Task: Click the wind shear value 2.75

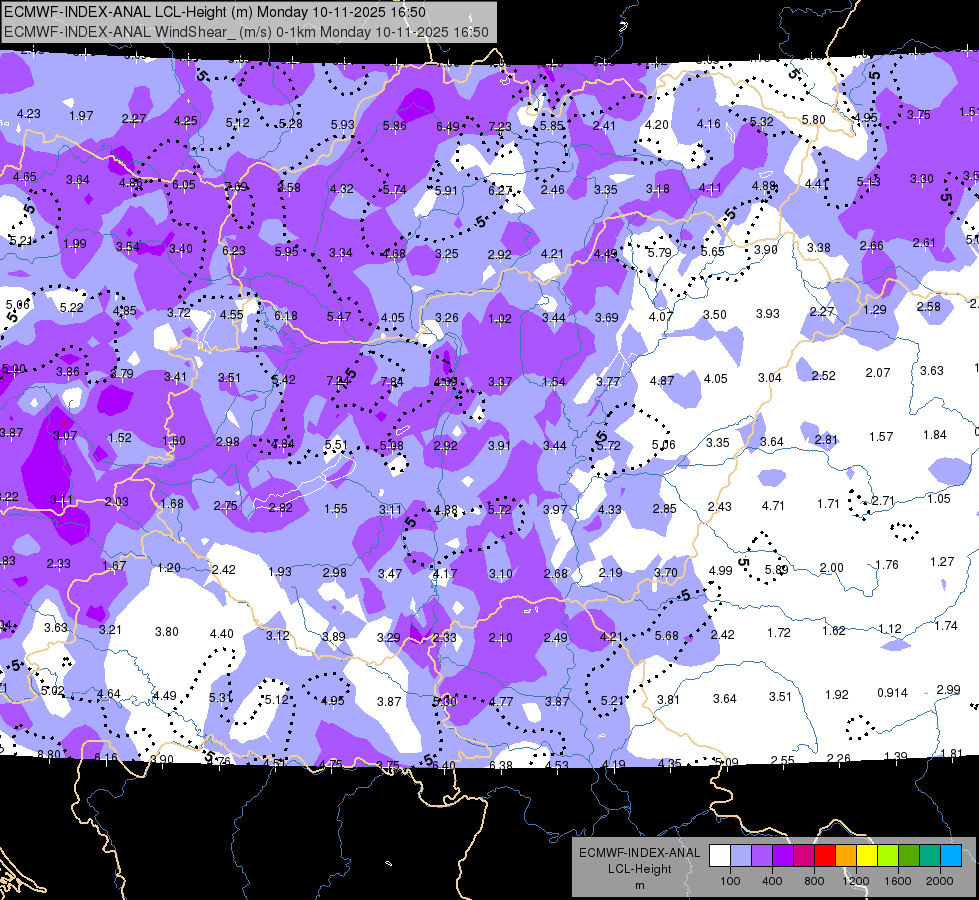Action: coord(225,506)
